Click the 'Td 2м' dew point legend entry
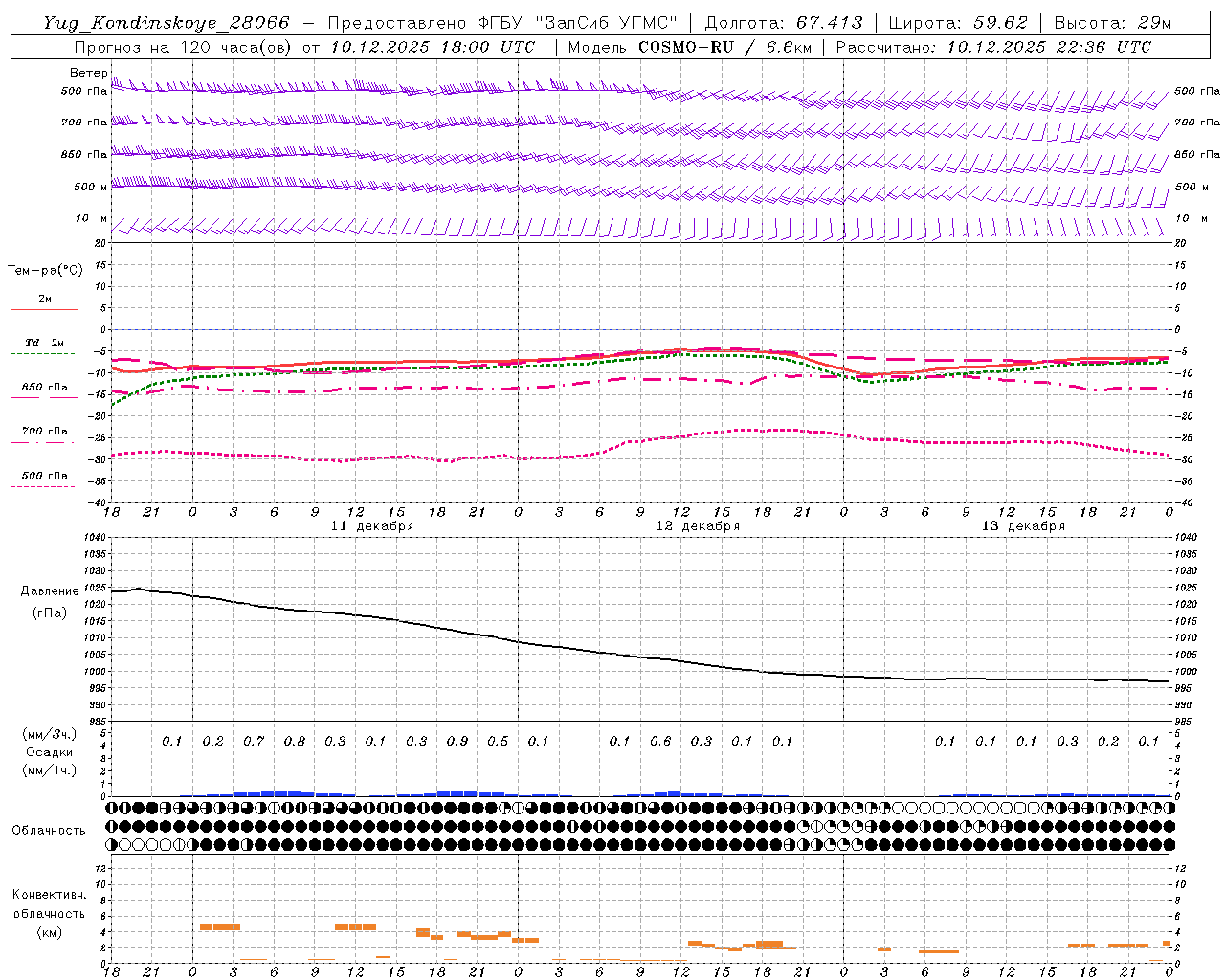1225x980 pixels. 44,343
